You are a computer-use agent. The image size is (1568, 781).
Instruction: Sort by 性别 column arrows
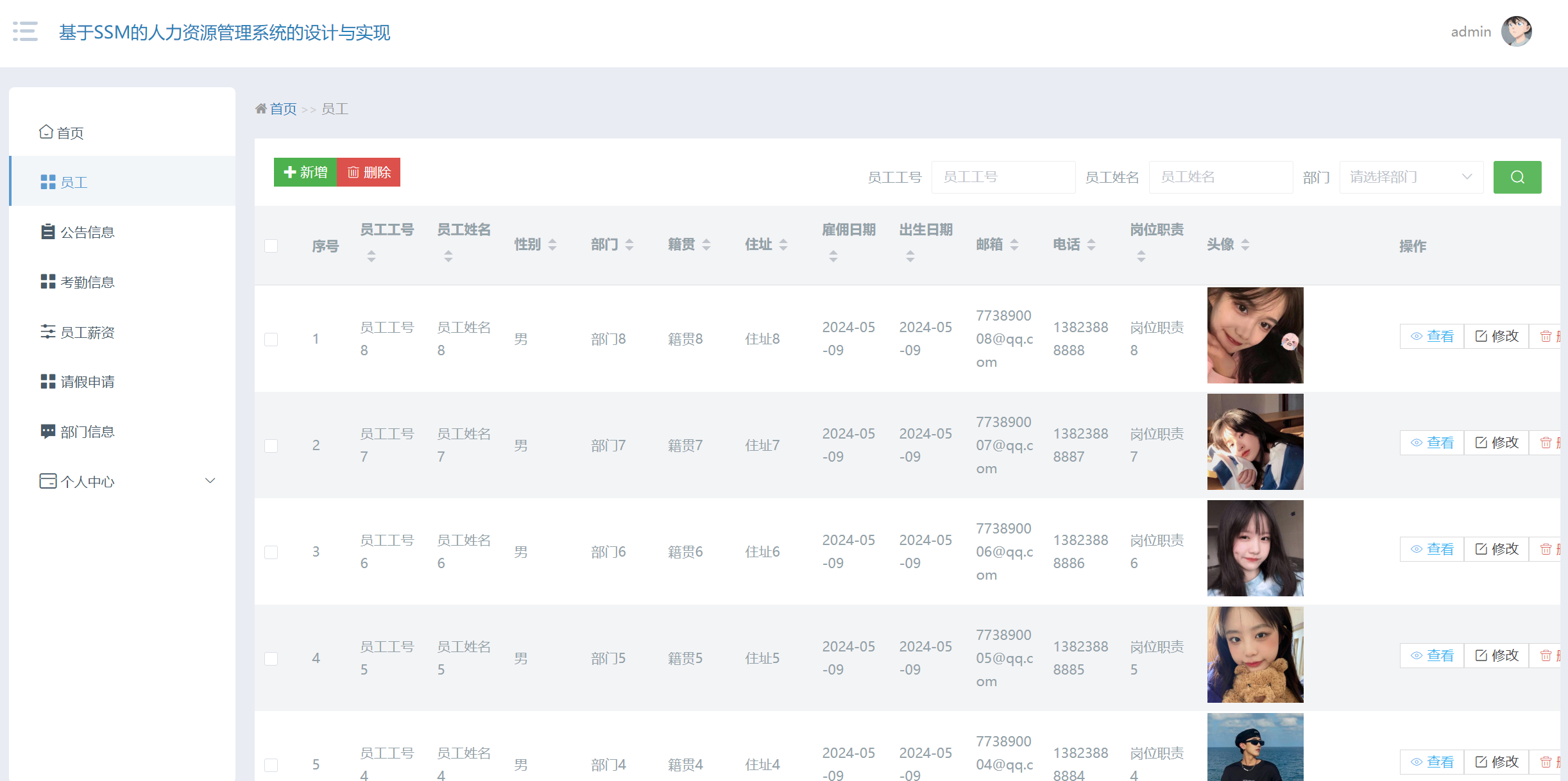(552, 244)
